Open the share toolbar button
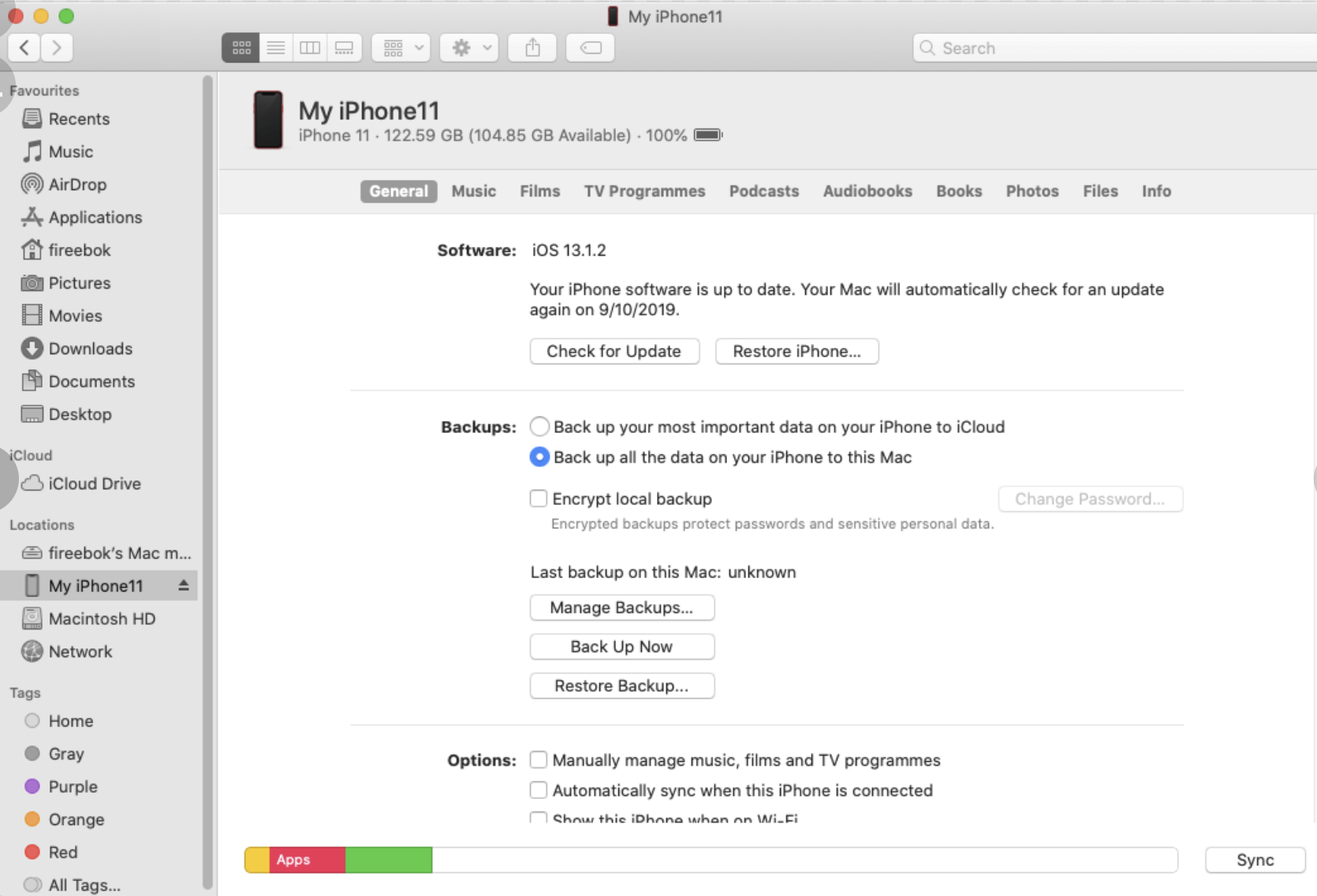The height and width of the screenshot is (896, 1317). tap(533, 48)
